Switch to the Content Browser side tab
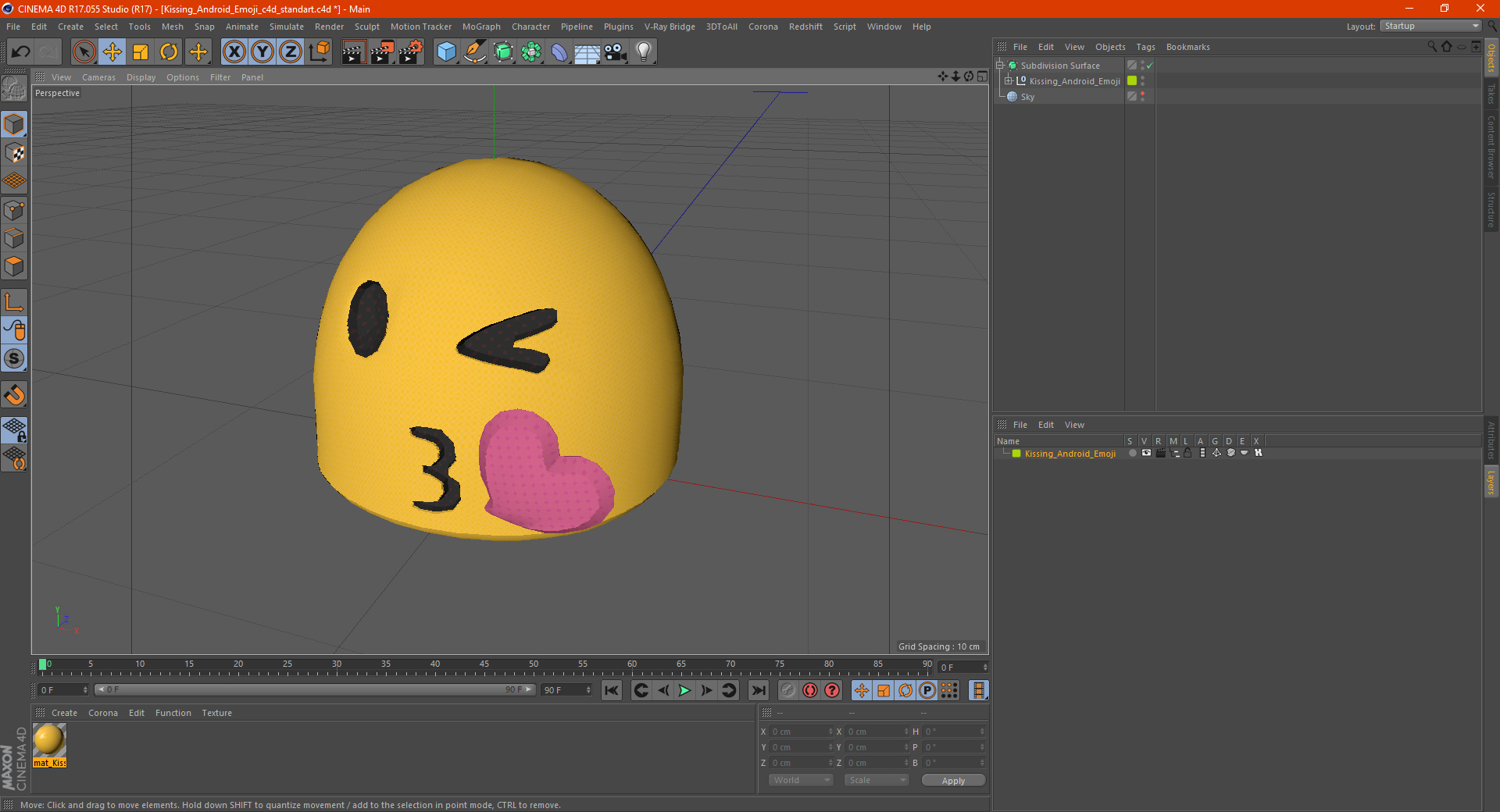This screenshot has width=1500, height=812. (x=1491, y=147)
